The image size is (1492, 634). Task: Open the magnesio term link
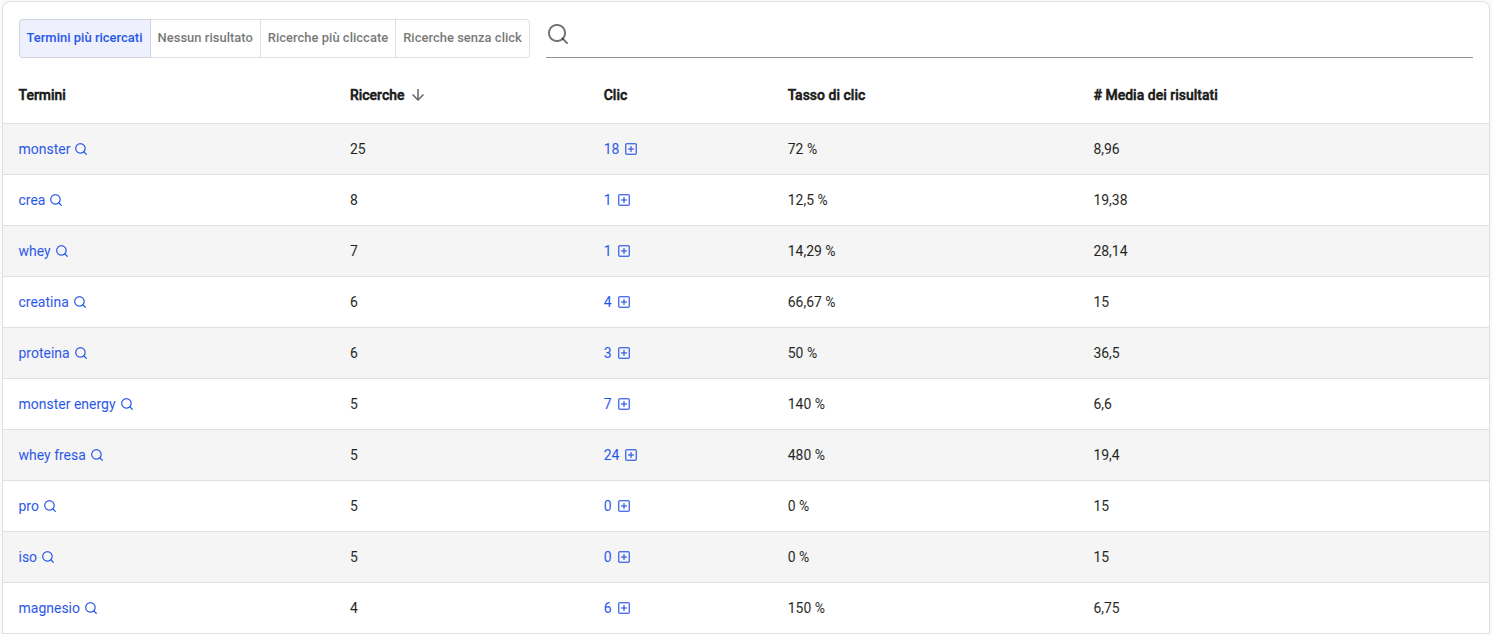click(49, 608)
